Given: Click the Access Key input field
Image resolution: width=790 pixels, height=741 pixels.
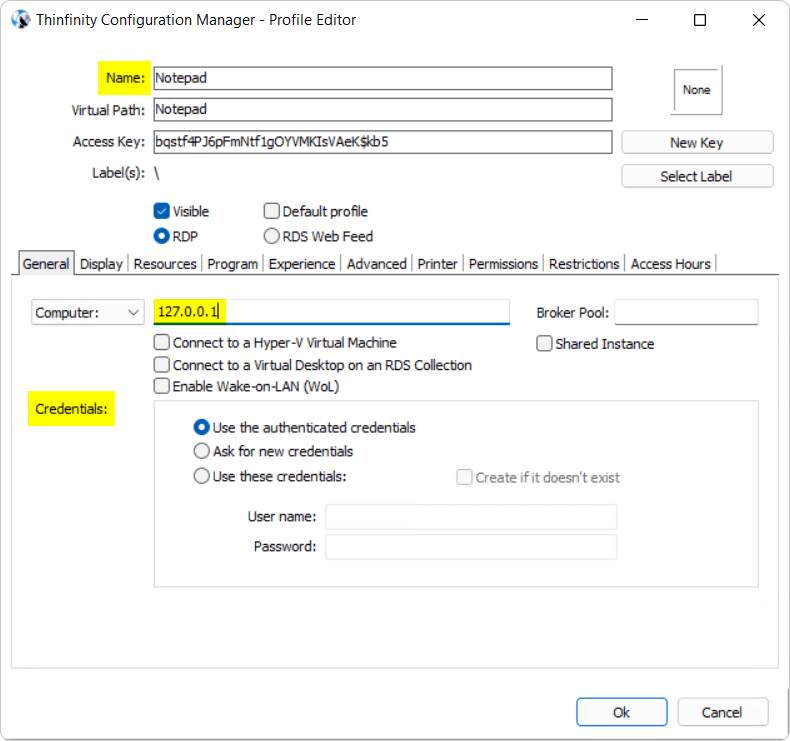Looking at the screenshot, I should [x=383, y=142].
